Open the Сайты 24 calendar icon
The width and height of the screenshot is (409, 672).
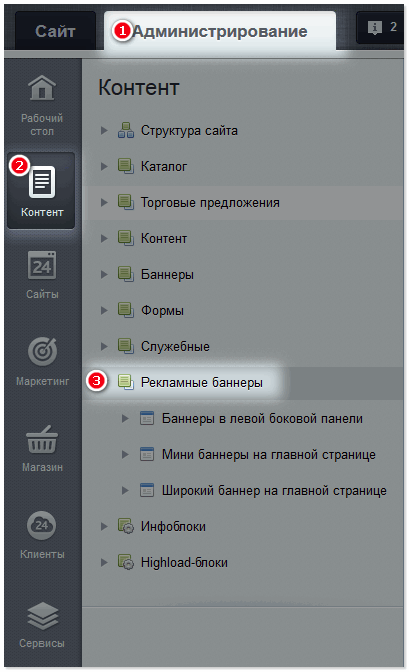click(x=42, y=265)
